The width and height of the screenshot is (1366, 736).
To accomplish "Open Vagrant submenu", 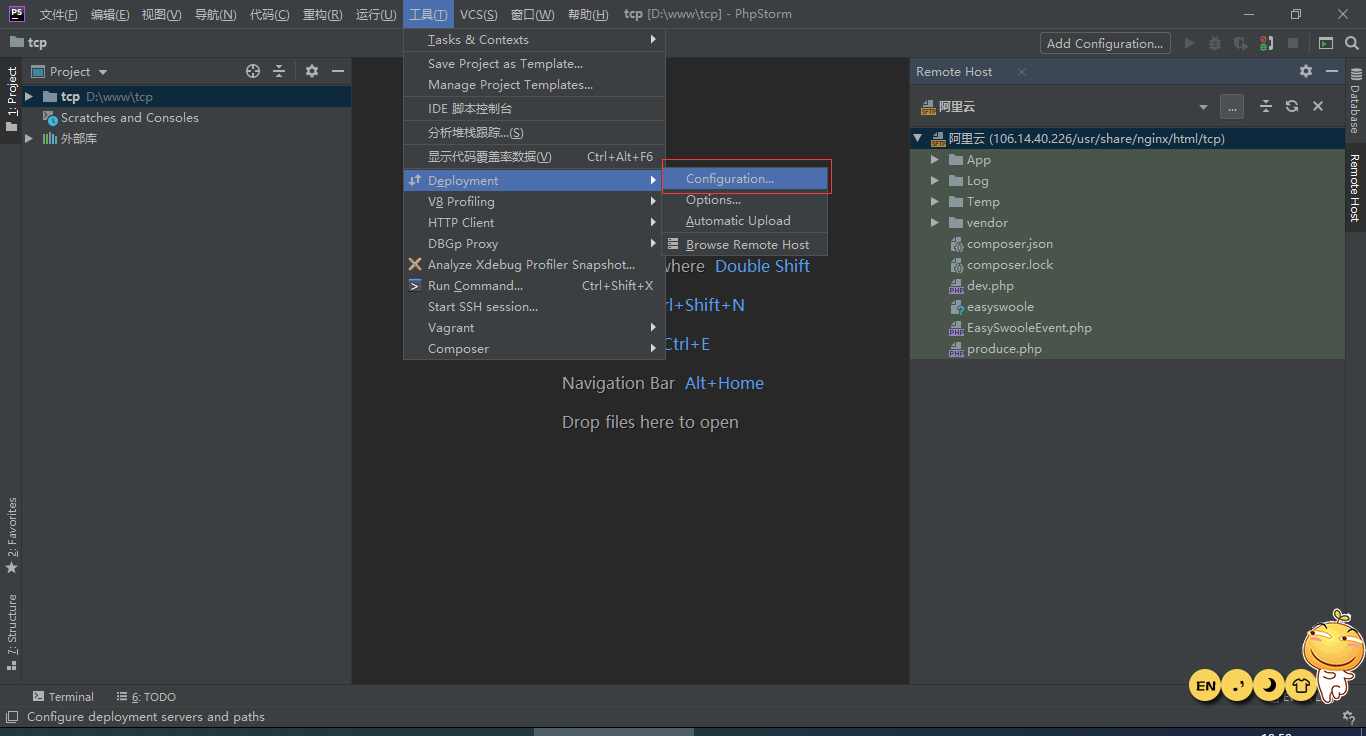I will click(x=534, y=327).
